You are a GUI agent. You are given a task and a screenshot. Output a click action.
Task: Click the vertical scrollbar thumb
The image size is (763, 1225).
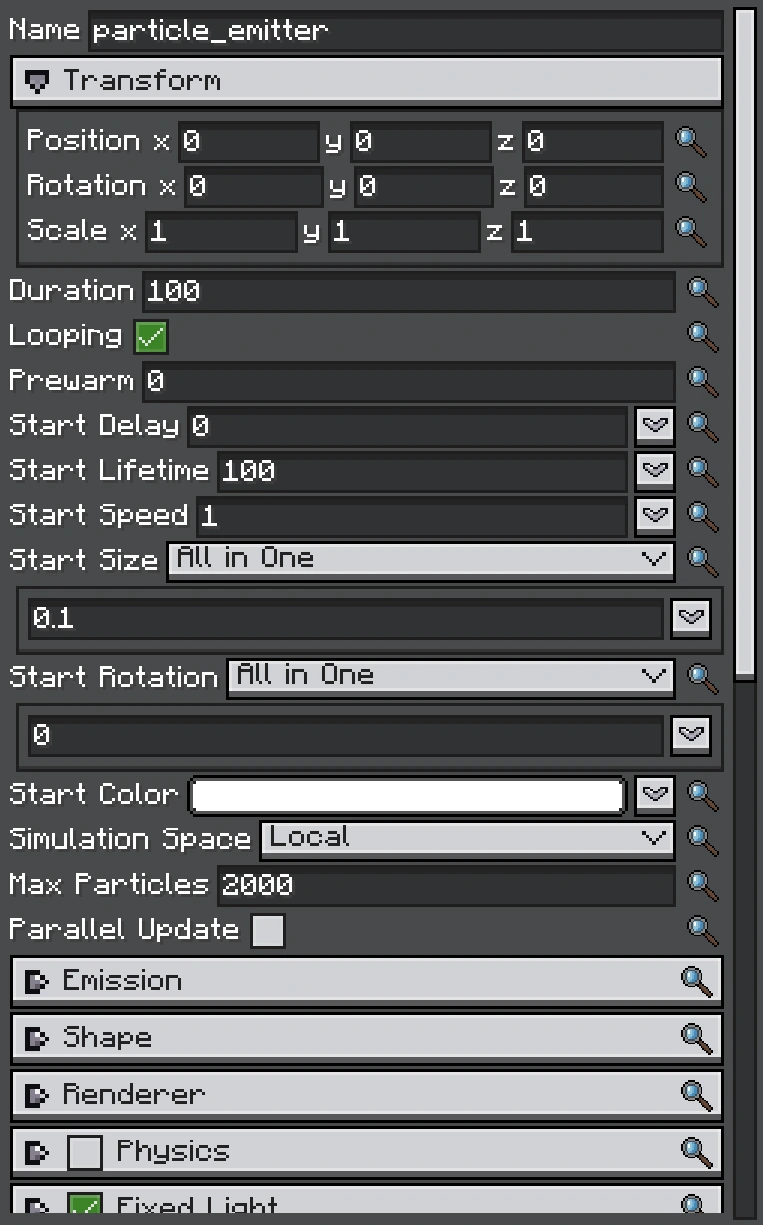click(x=744, y=346)
